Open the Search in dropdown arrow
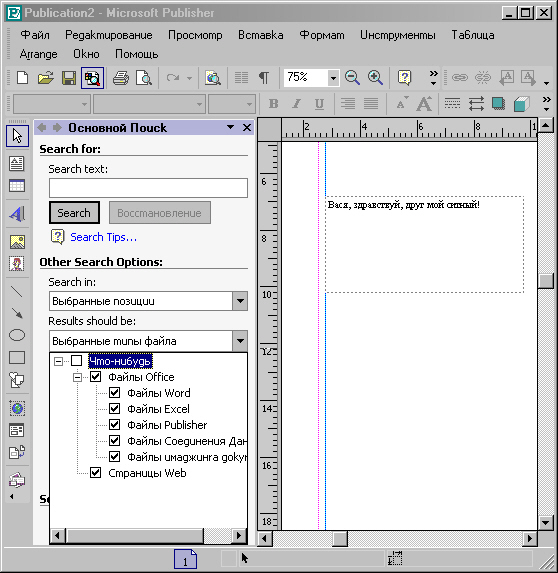This screenshot has width=558, height=573. coord(240,301)
